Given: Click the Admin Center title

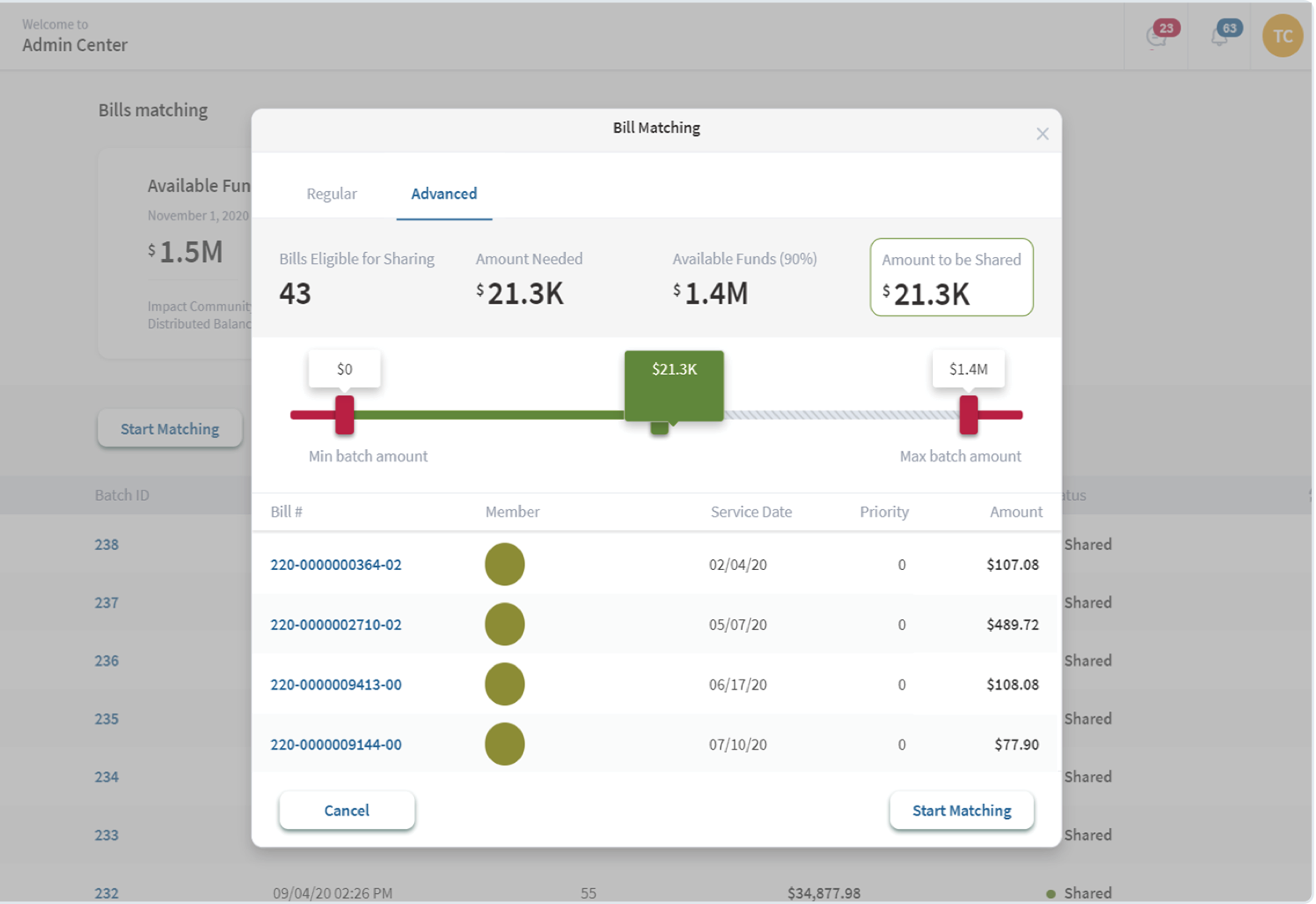Looking at the screenshot, I should 75,45.
